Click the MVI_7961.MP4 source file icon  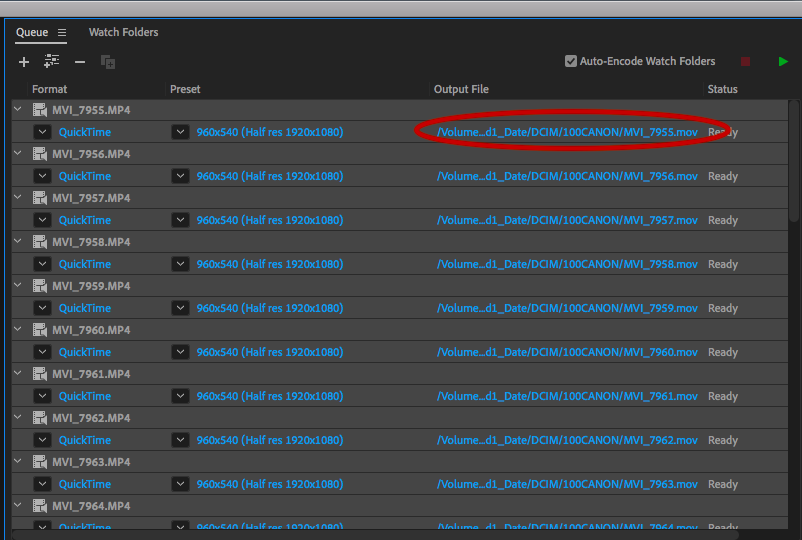click(40, 374)
